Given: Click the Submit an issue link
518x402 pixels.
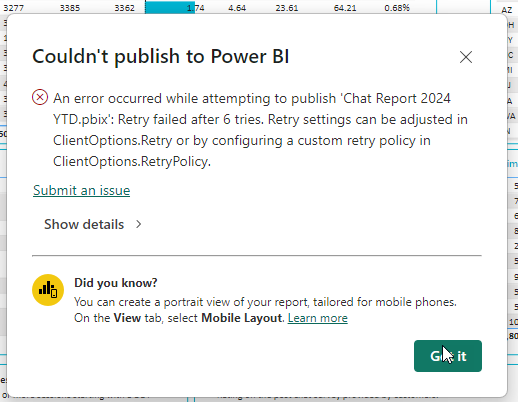Looking at the screenshot, I should (81, 190).
